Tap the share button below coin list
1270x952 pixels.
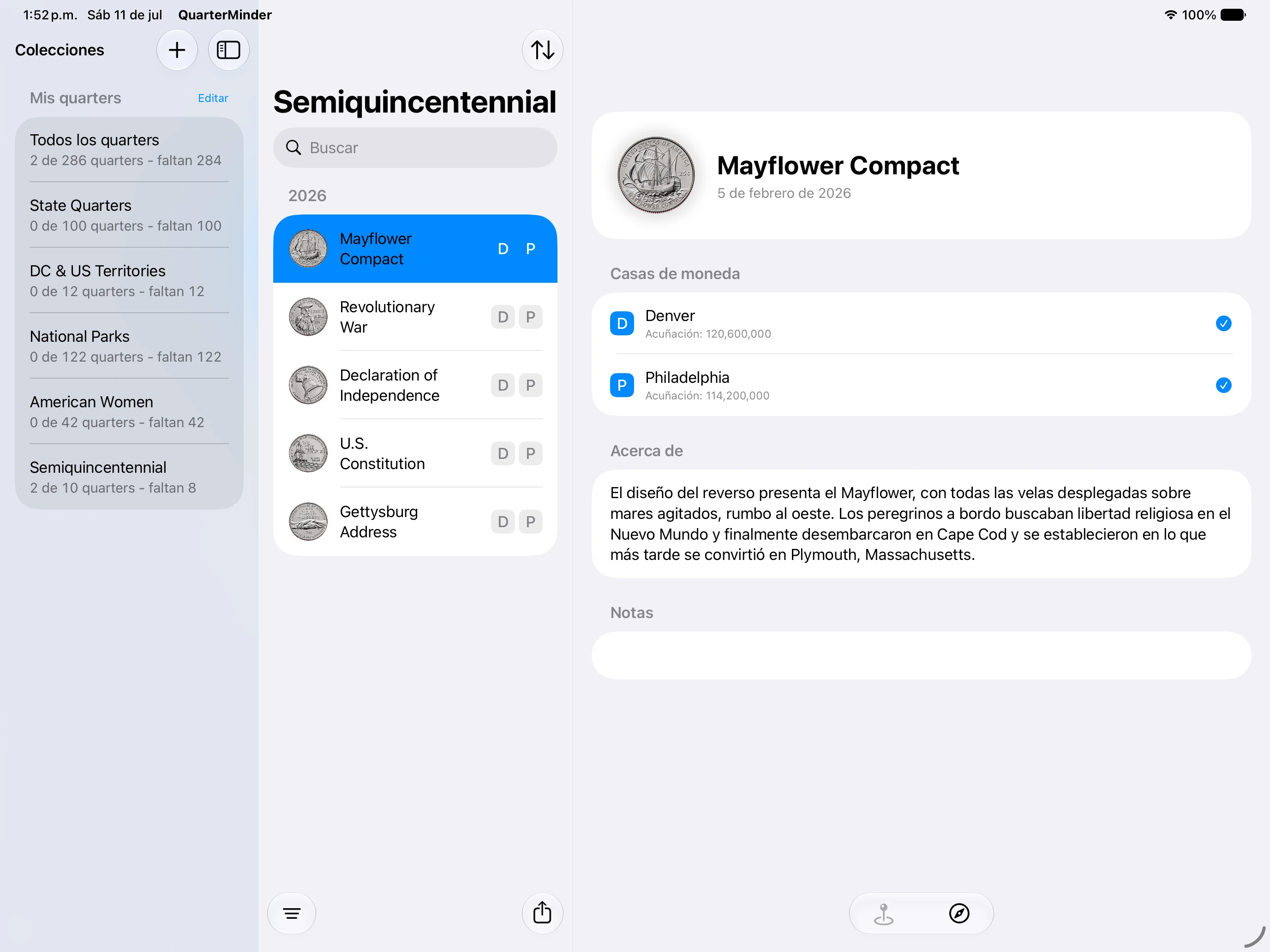542,913
